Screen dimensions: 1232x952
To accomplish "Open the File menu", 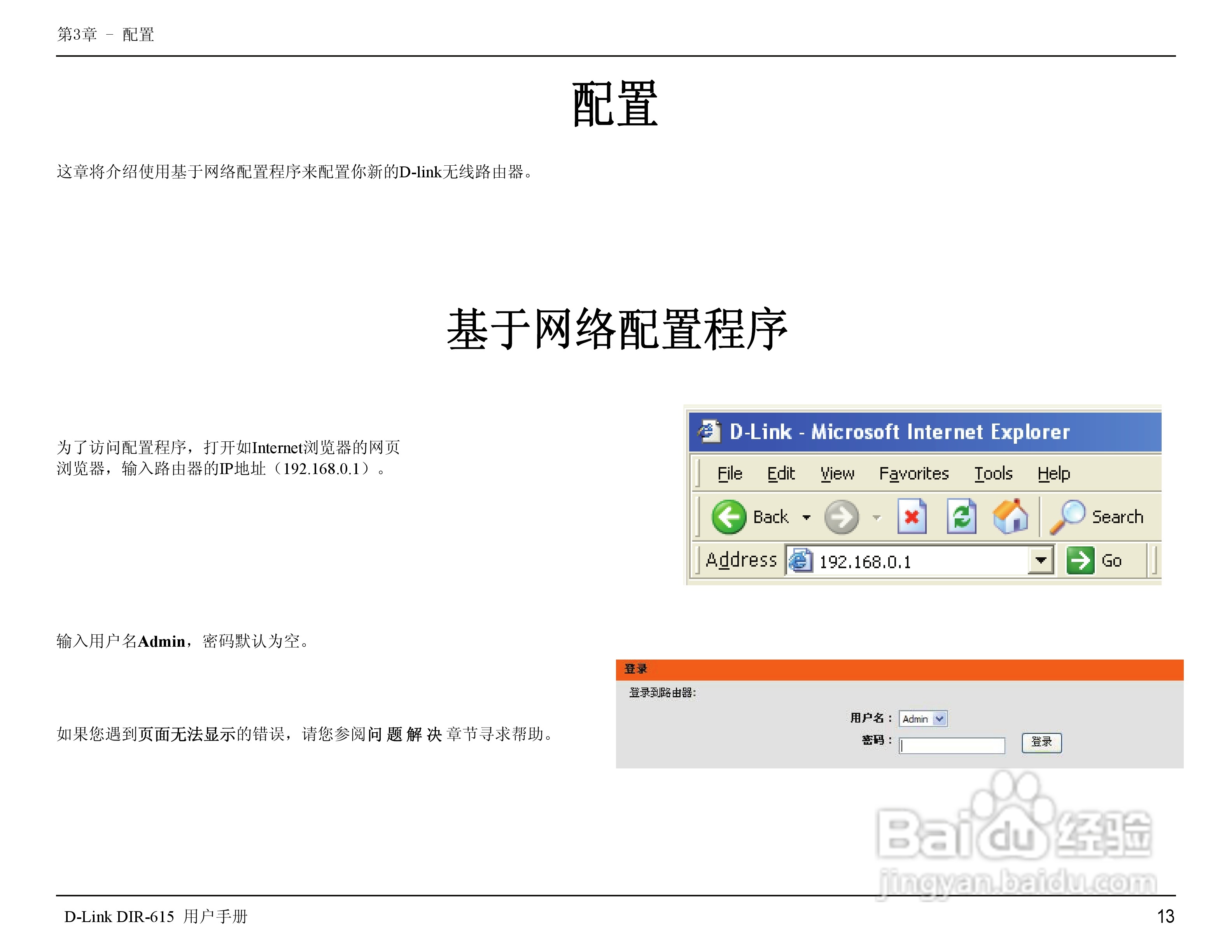I will click(730, 474).
